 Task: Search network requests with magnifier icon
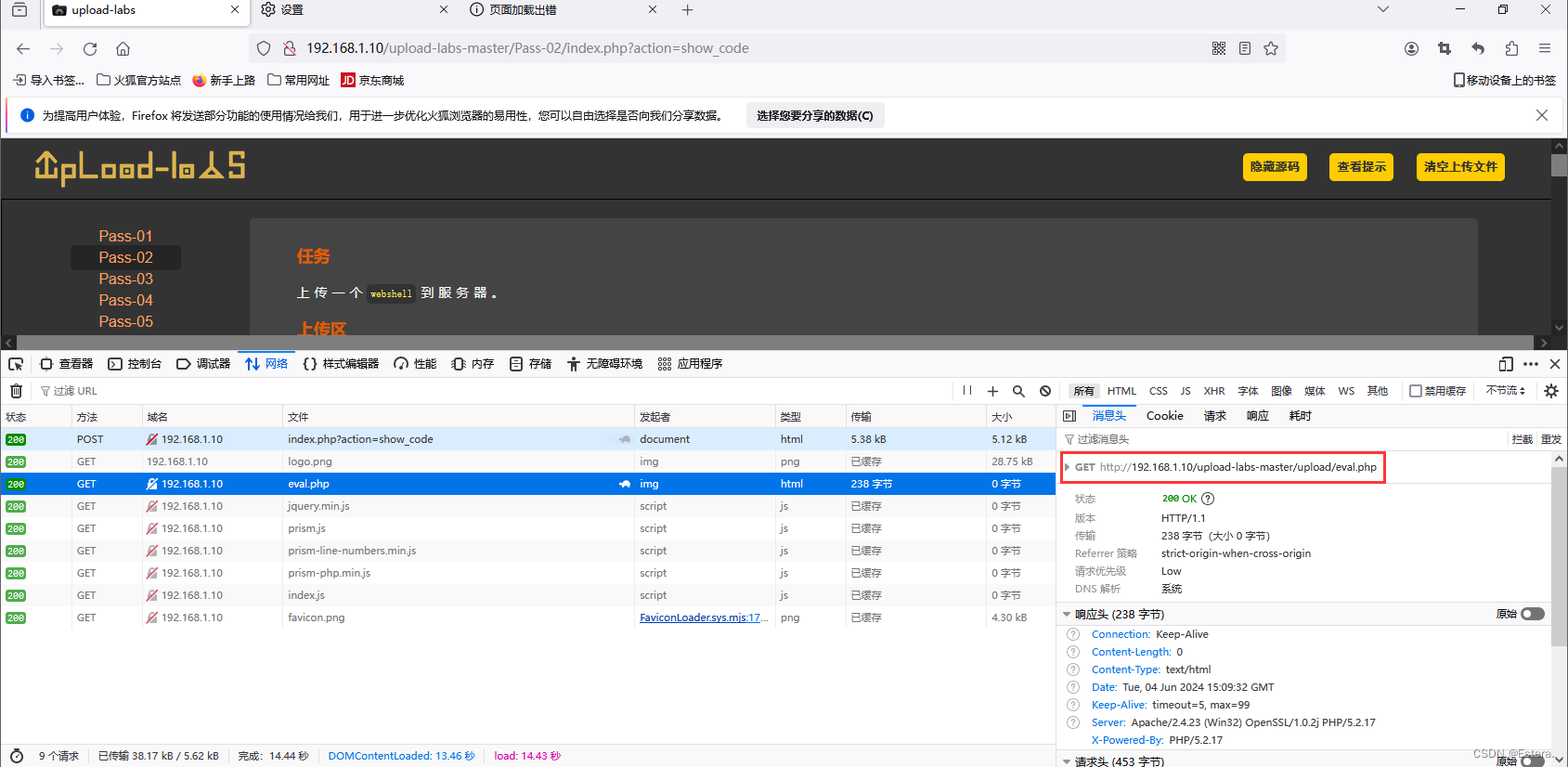click(1018, 391)
